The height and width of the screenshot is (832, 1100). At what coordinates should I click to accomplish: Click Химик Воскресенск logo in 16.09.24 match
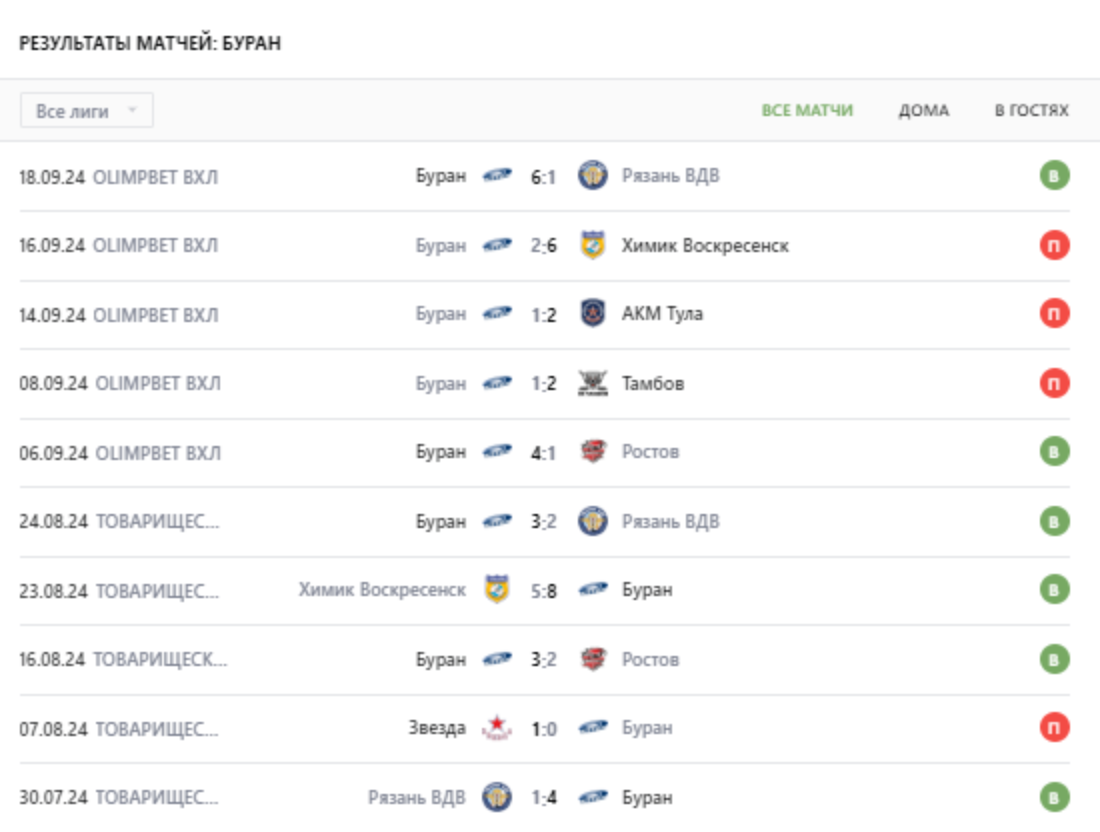(x=593, y=245)
